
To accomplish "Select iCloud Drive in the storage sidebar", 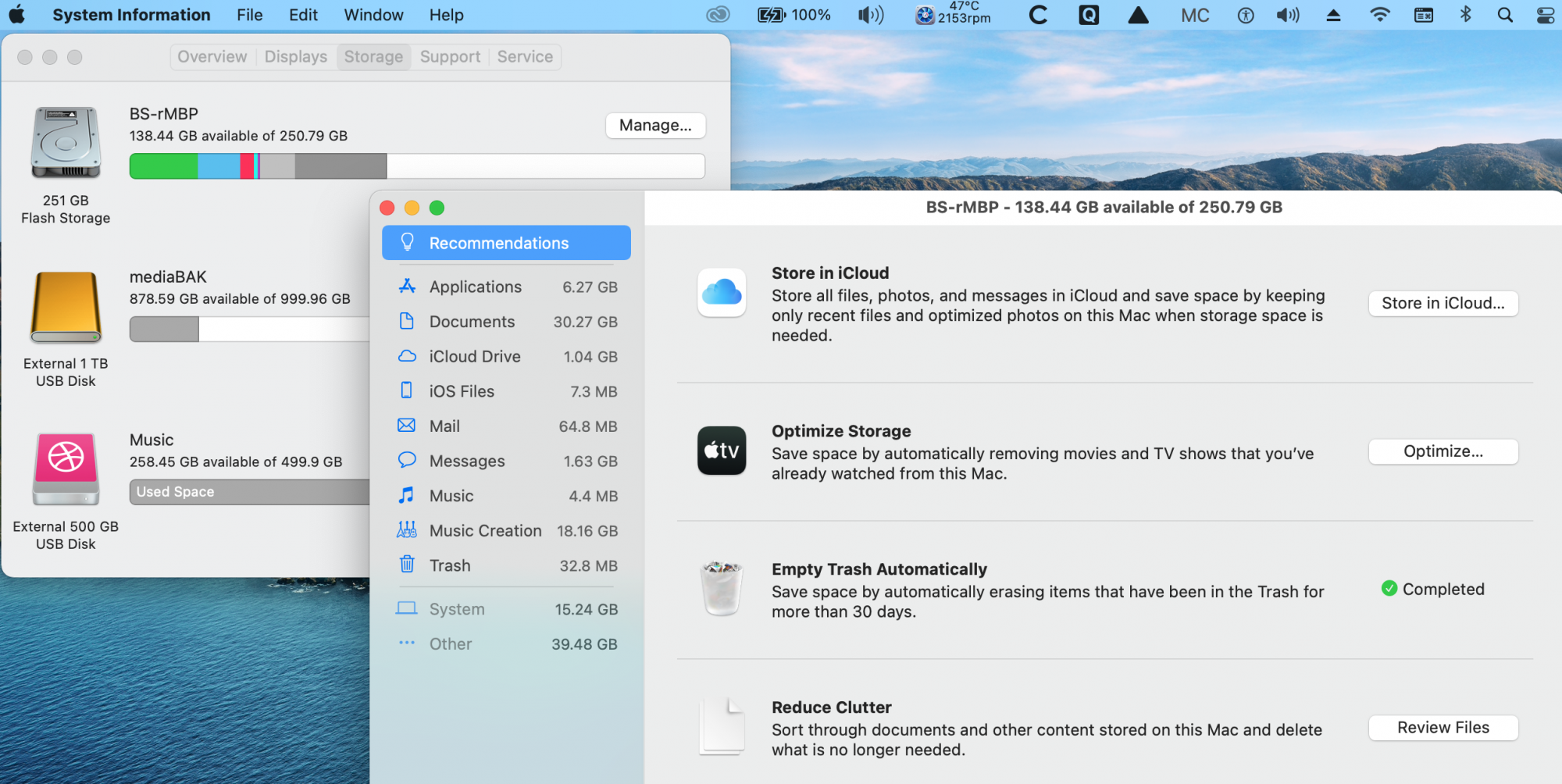I will (x=507, y=356).
